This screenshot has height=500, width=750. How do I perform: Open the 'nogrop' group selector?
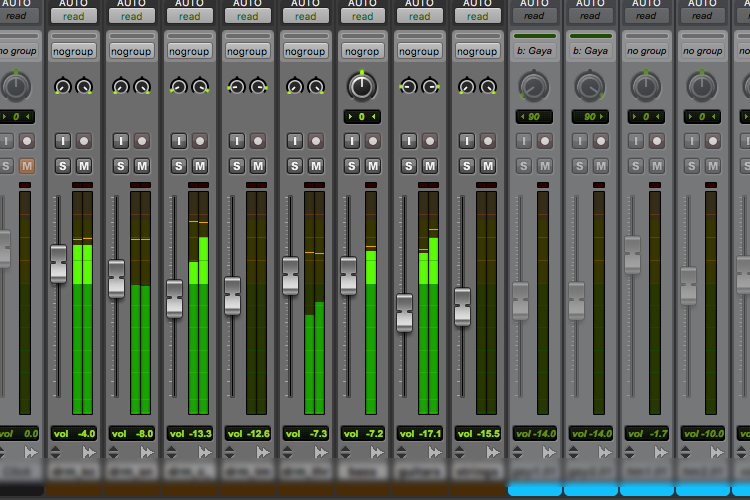pos(362,51)
